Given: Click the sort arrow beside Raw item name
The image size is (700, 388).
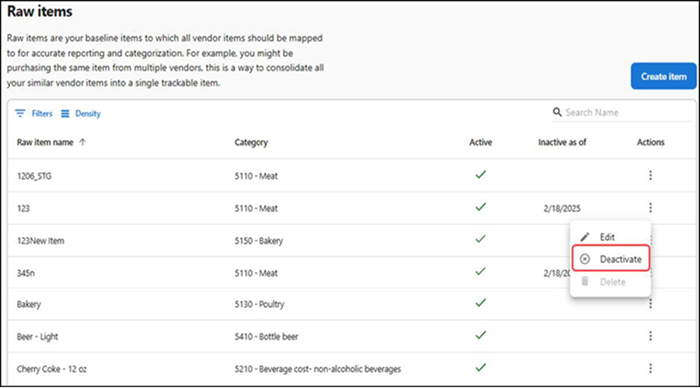Looking at the screenshot, I should click(x=82, y=142).
